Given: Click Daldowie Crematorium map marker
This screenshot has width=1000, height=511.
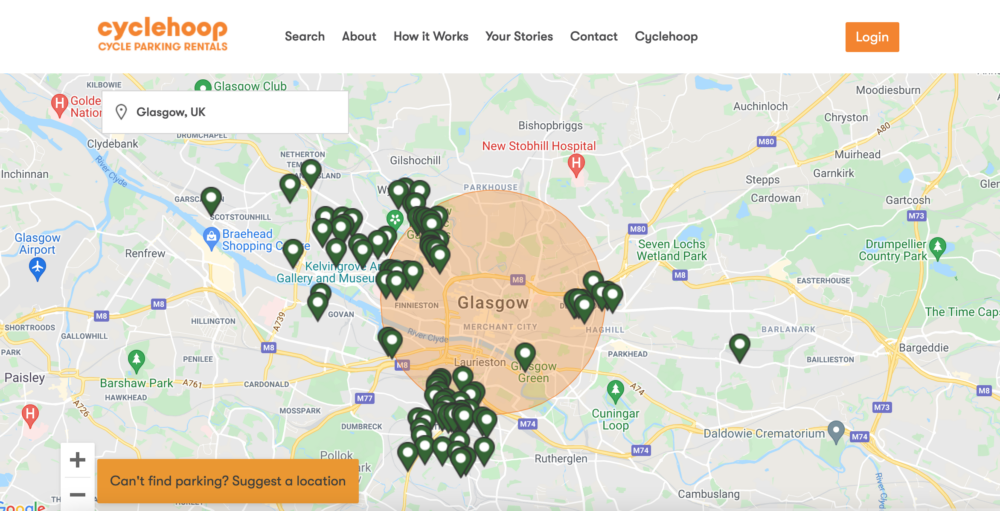Looking at the screenshot, I should point(836,432).
